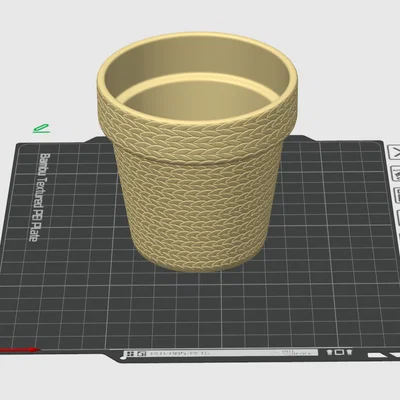Click the green plate name edit pencil
Image resolution: width=400 pixels, height=400 pixels.
(x=41, y=128)
